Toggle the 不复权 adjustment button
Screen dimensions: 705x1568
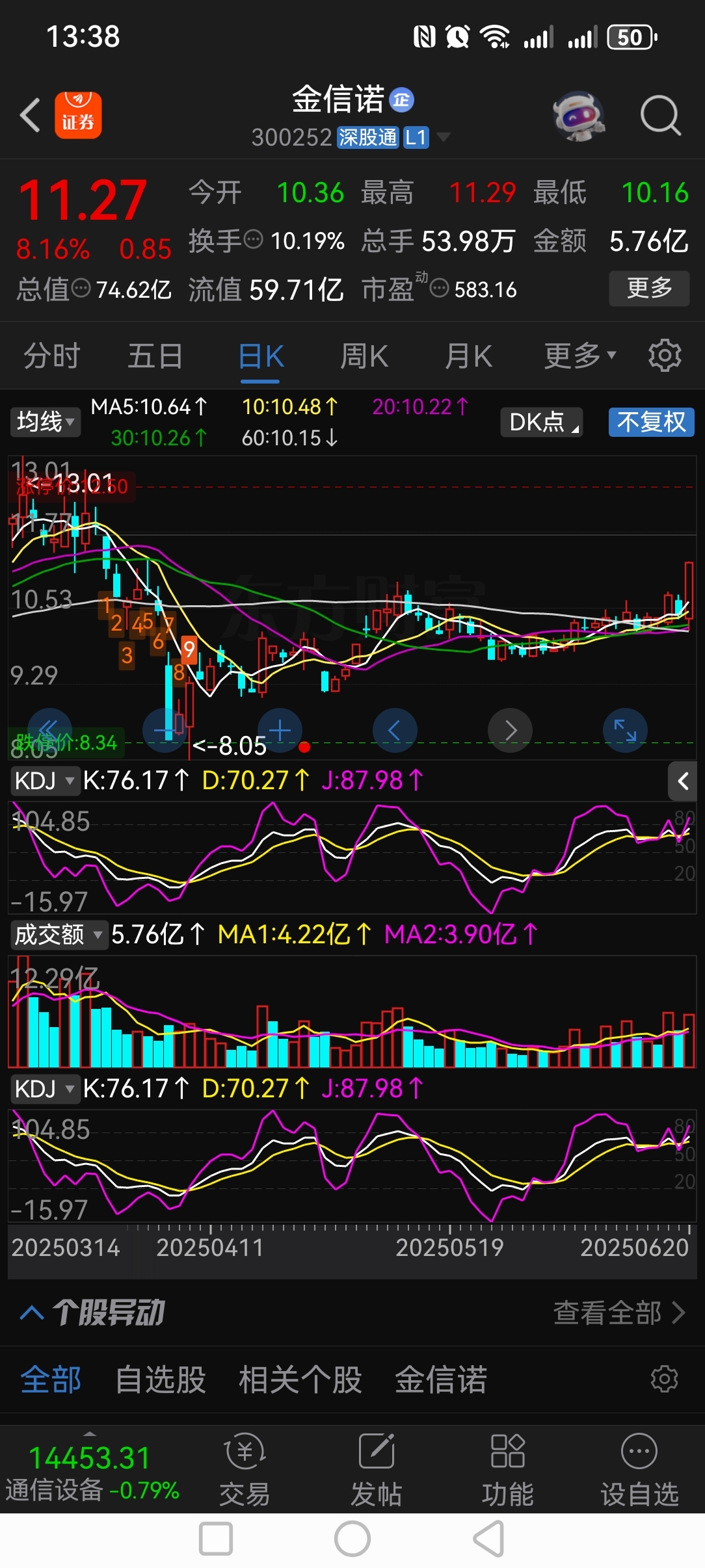[652, 422]
